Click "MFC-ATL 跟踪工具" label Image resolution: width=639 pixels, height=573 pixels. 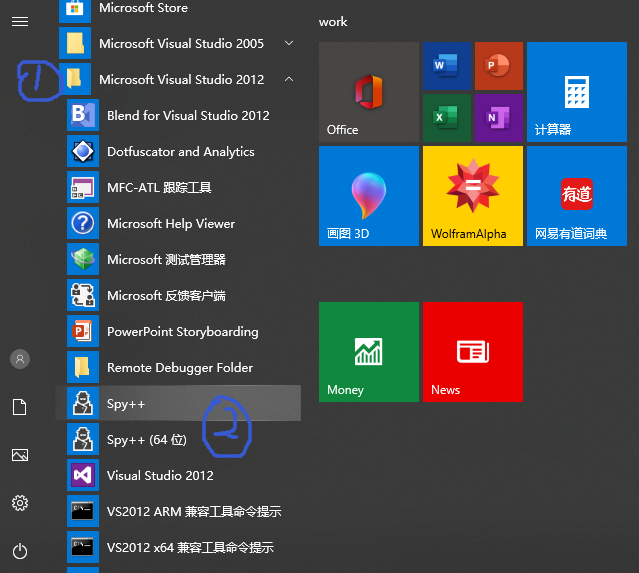pos(159,187)
